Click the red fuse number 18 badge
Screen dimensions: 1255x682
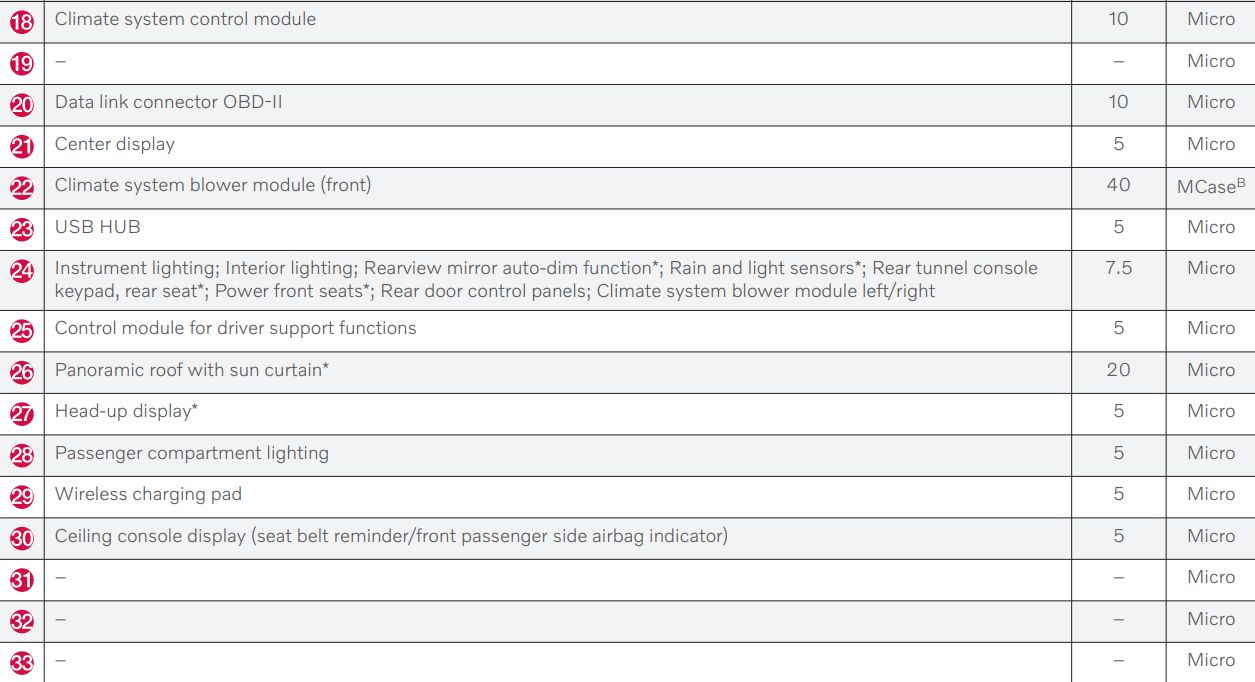pos(22,21)
